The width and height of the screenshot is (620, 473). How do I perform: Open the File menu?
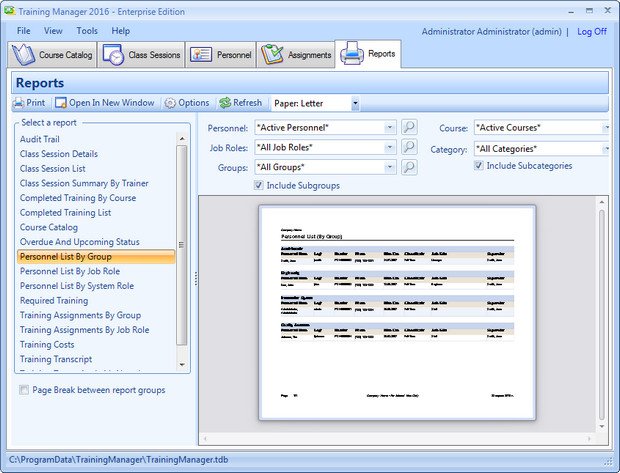pos(23,31)
